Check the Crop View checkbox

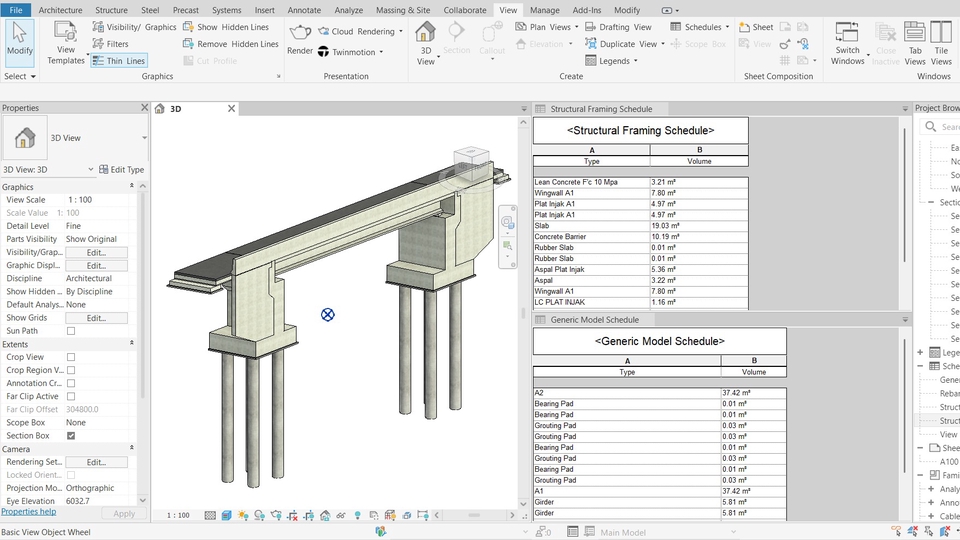click(x=71, y=357)
